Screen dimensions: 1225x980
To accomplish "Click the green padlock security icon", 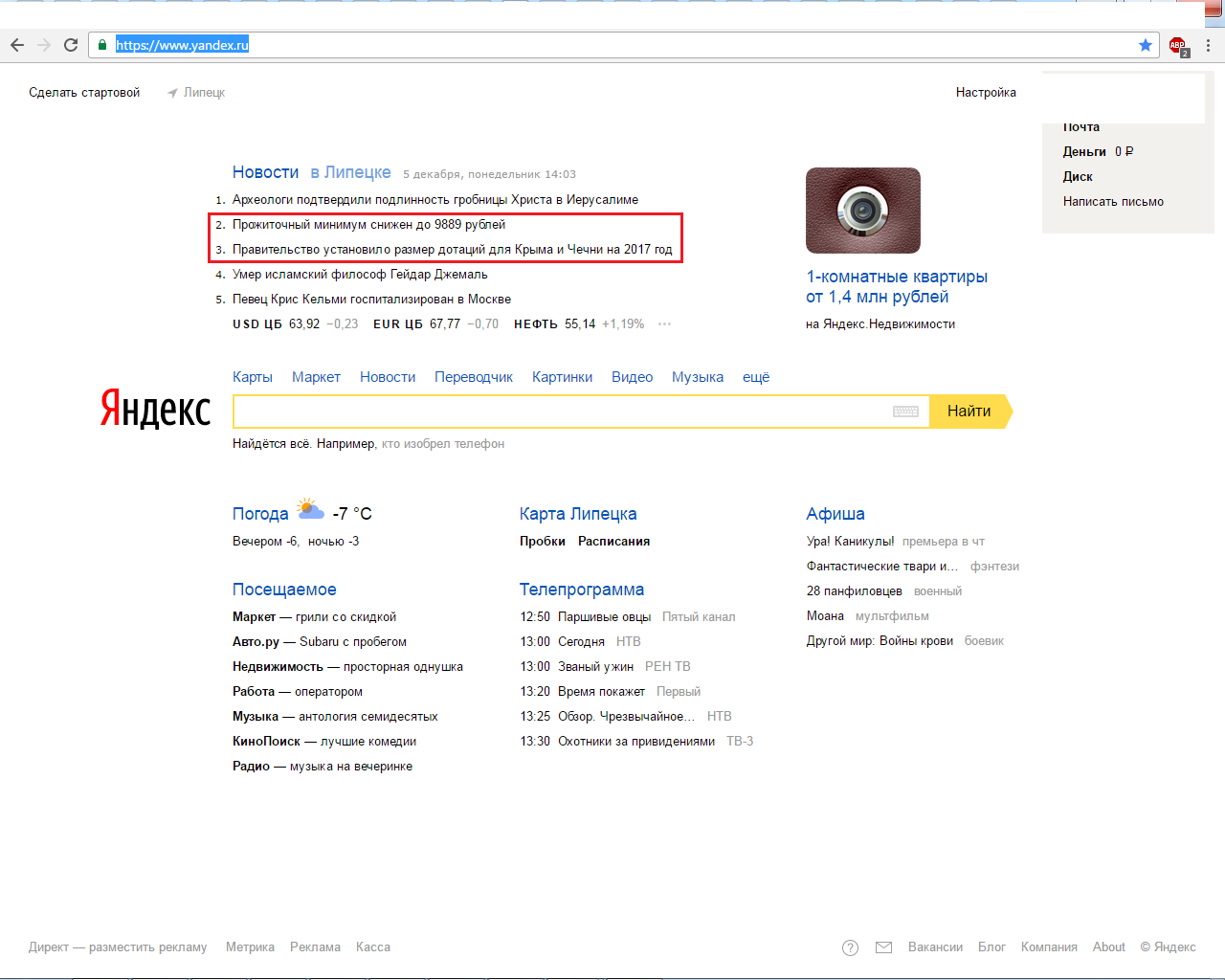I will tap(102, 45).
